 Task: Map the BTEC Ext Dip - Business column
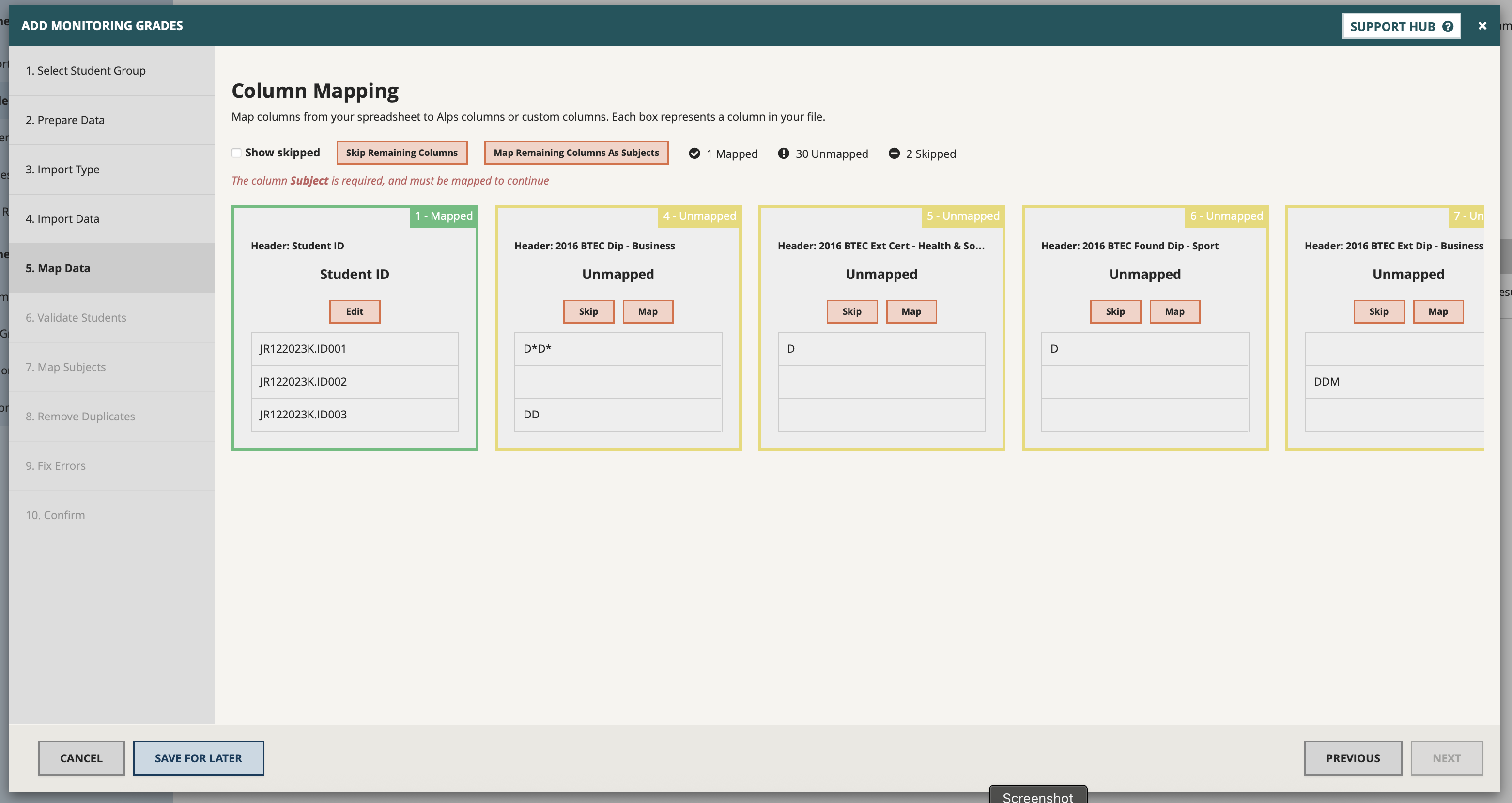(x=1438, y=311)
